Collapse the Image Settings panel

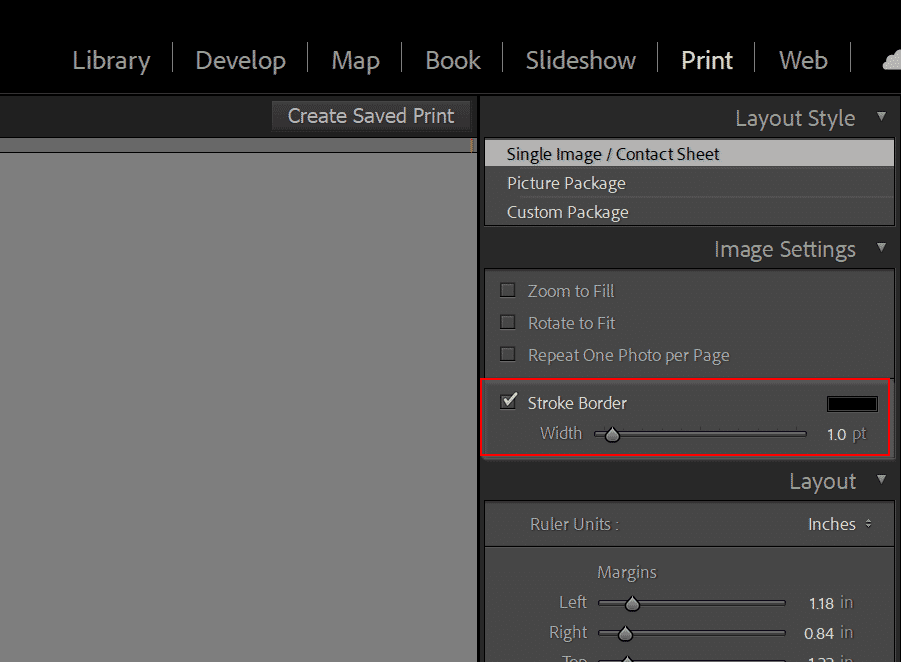tap(883, 248)
